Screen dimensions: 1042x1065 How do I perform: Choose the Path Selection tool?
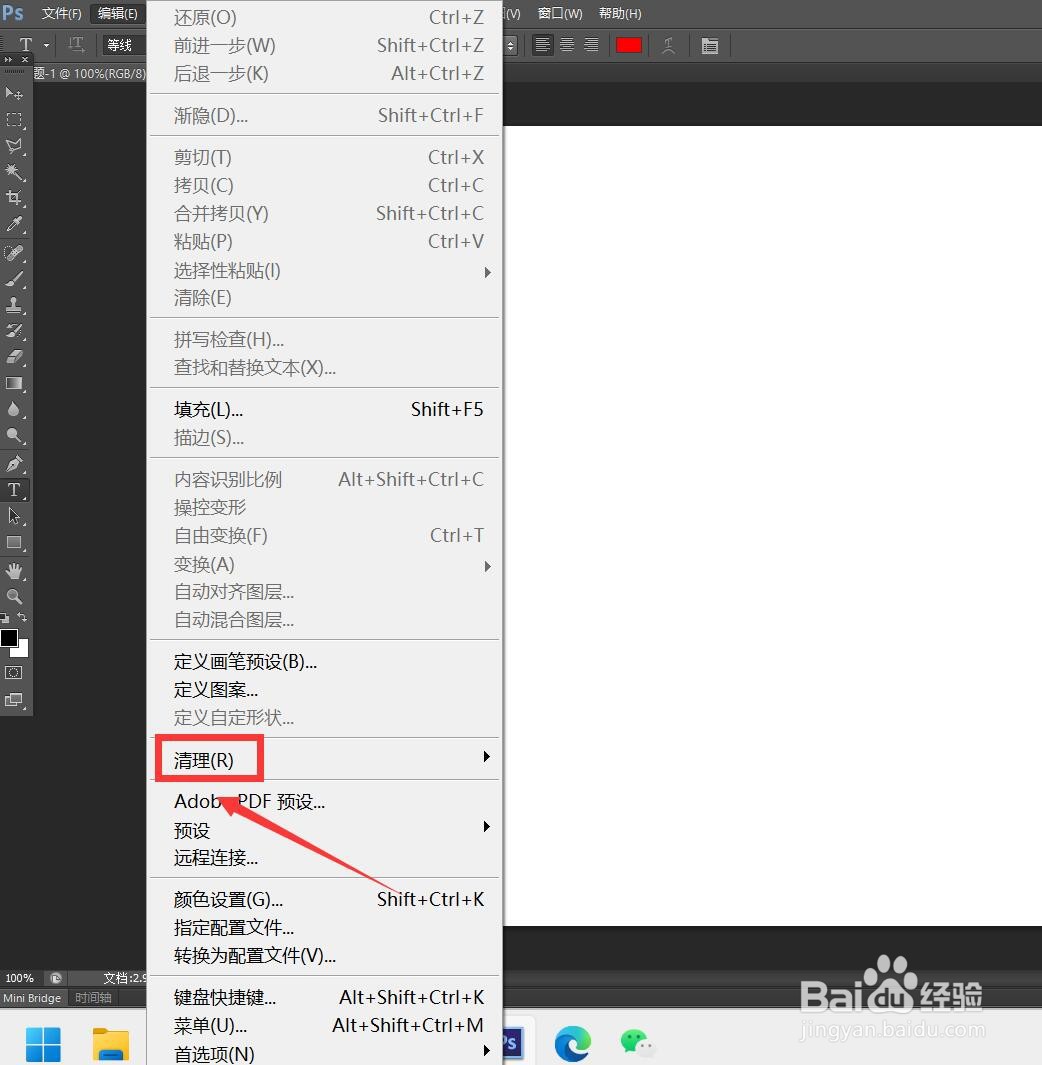point(14,516)
